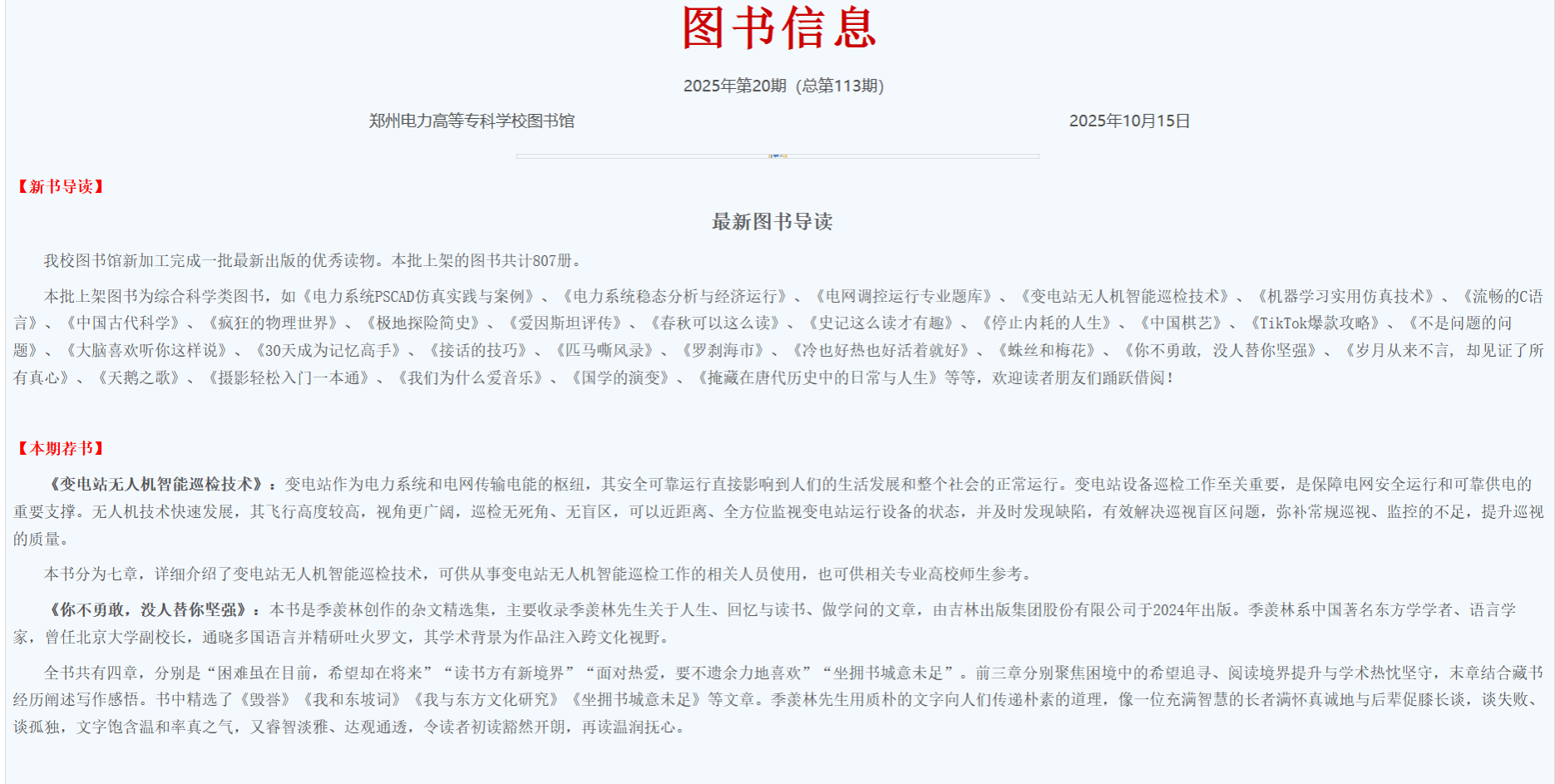The image size is (1555, 784).
Task: Click bold title 《你不勇敢，没人替你坚强》 in recommendations
Action: (148, 609)
